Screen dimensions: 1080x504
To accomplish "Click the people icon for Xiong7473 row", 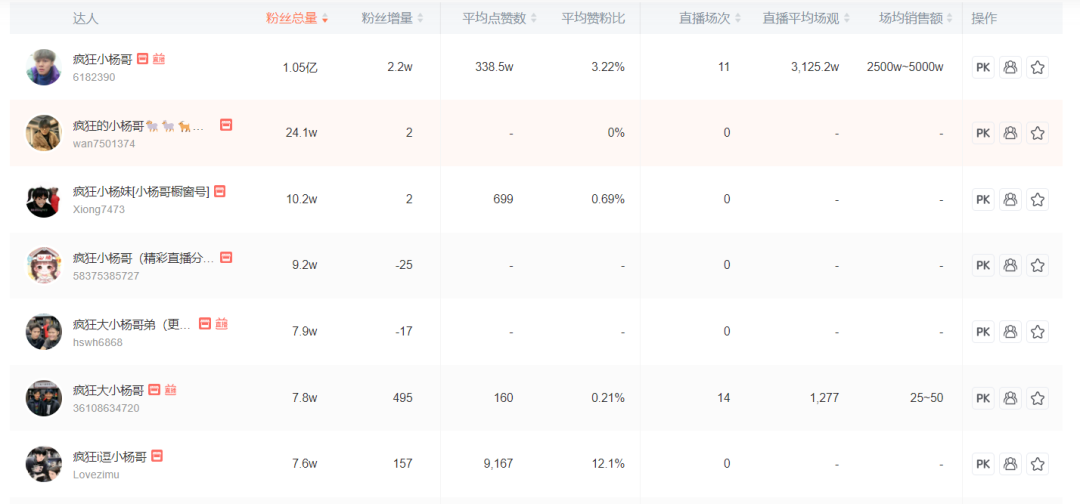I will tap(1010, 199).
